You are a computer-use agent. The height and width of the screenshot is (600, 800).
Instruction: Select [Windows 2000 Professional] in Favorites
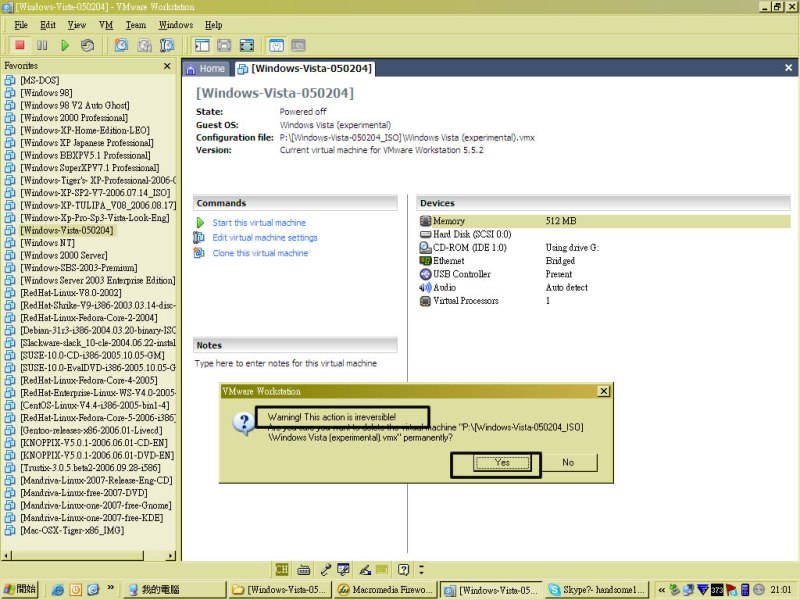click(74, 118)
